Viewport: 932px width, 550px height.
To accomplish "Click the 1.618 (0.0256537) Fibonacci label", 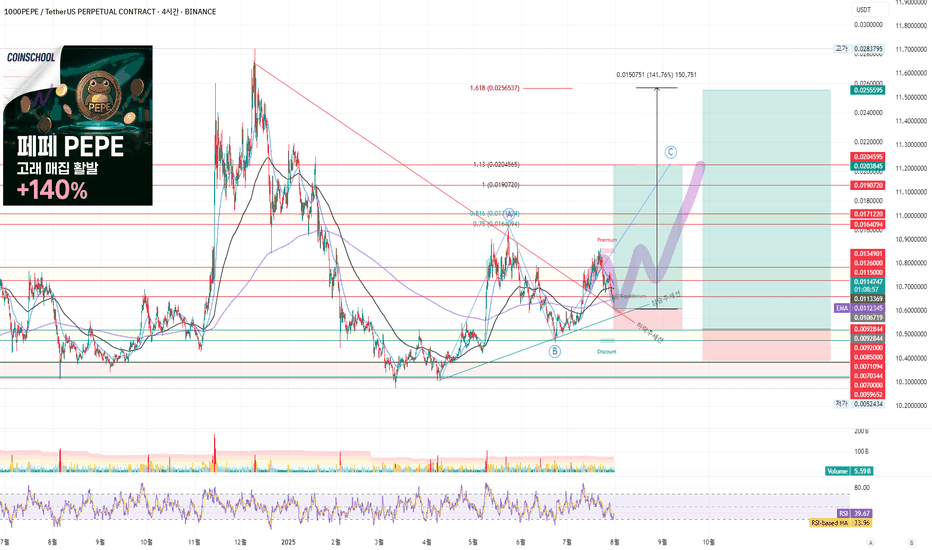I will [495, 88].
